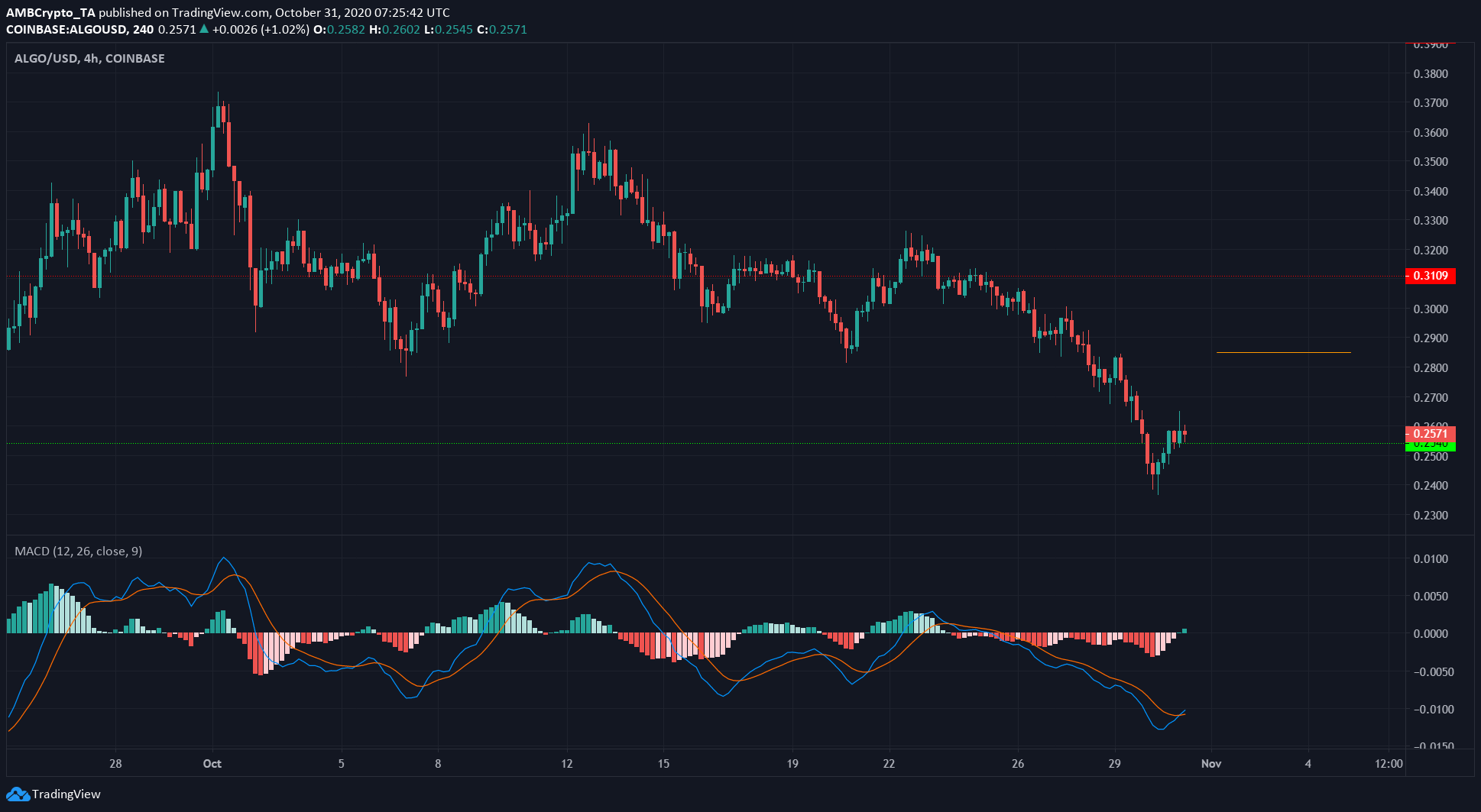Click the 0.3500 price axis value
1481x812 pixels.
pyautogui.click(x=1431, y=162)
